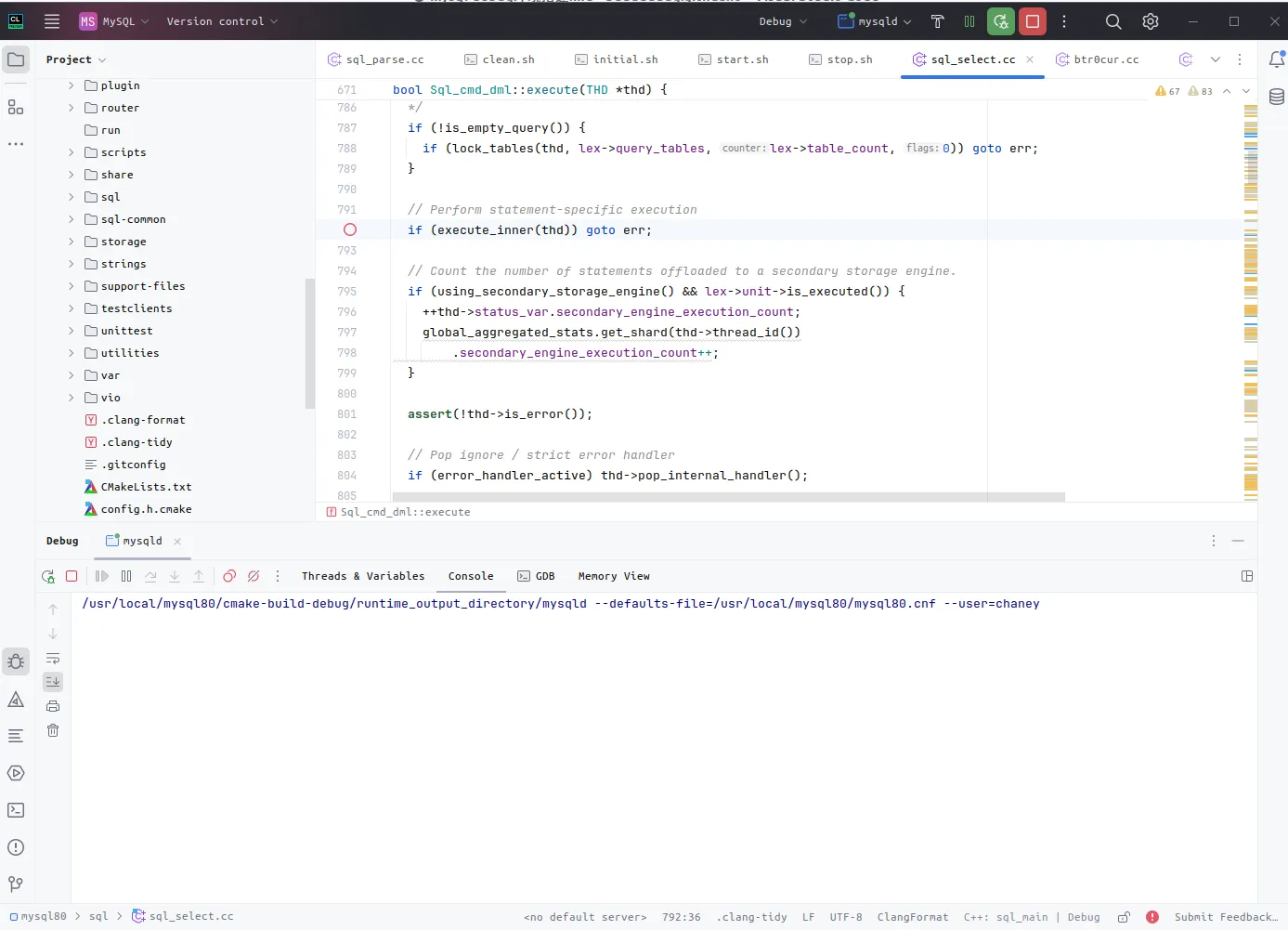
Task: Open config.h.cmake in project tree
Action: tap(146, 509)
